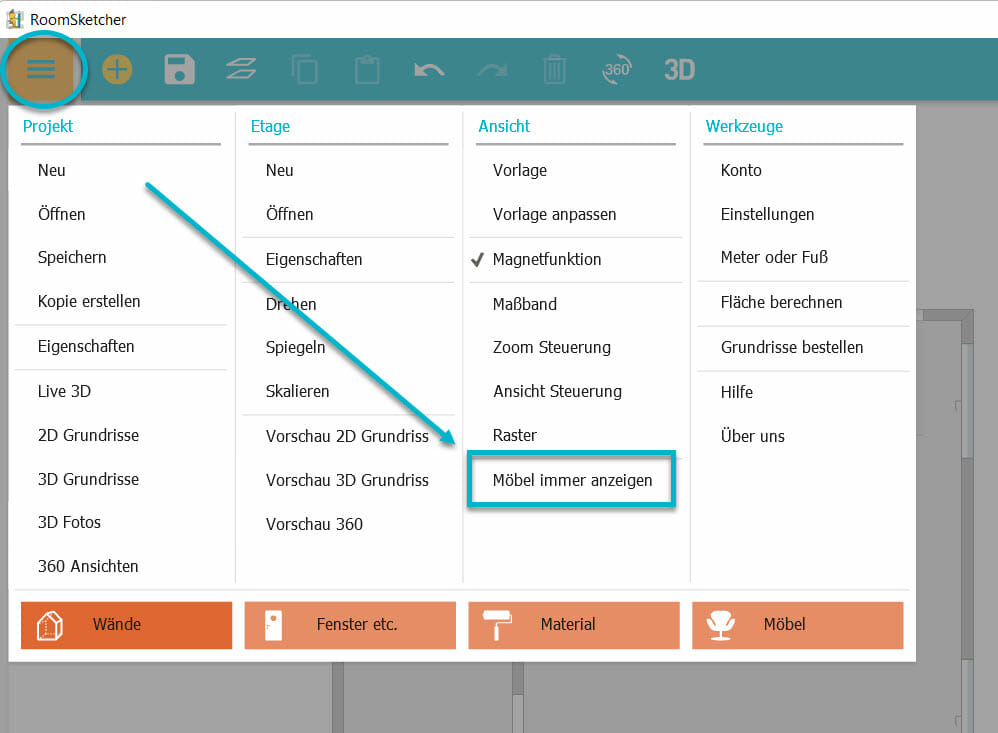Open Eigenschaften under Etage
This screenshot has width=998, height=733.
[x=314, y=260]
